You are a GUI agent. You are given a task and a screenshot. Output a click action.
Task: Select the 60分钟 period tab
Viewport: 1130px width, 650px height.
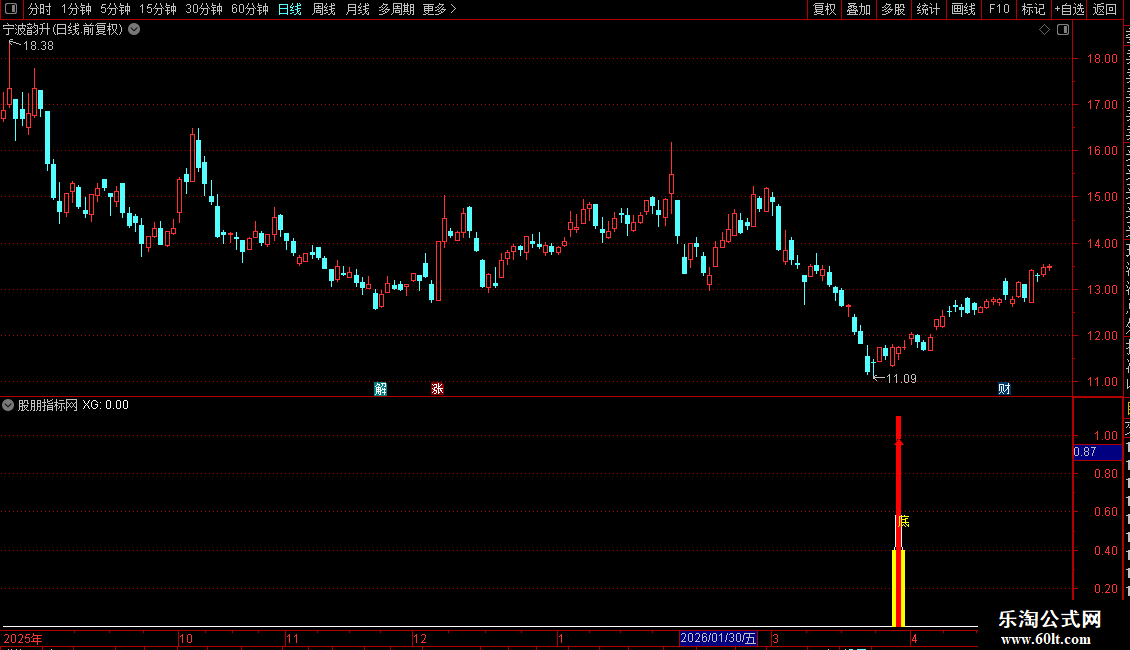250,9
